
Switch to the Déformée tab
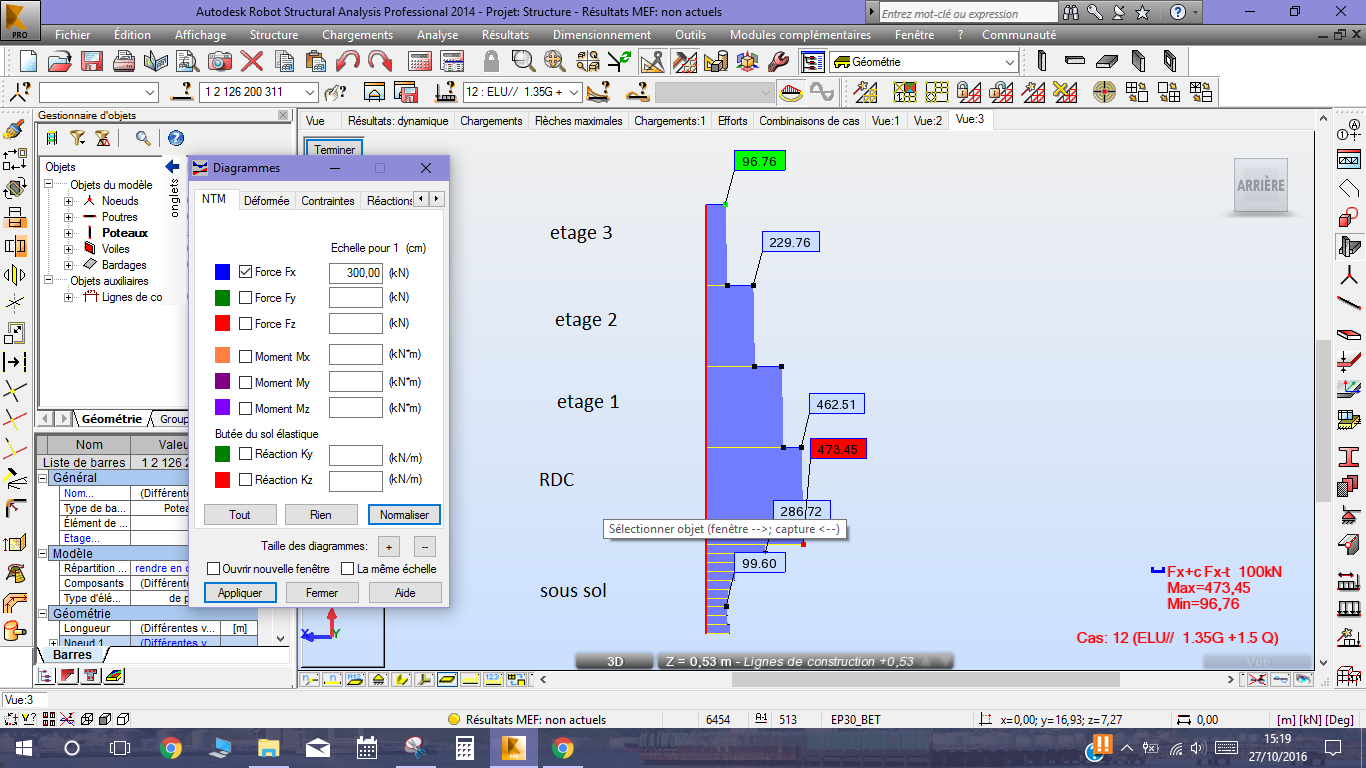tap(267, 201)
